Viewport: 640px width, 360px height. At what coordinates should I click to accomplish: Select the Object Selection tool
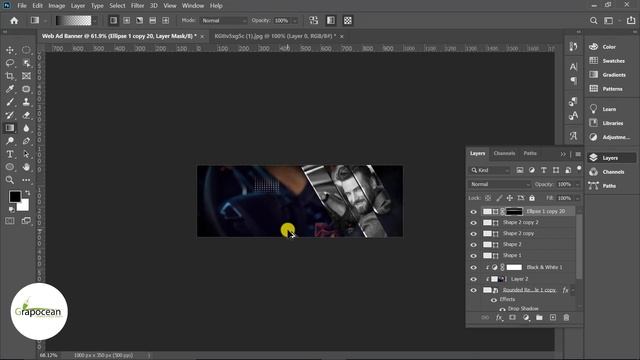26,63
